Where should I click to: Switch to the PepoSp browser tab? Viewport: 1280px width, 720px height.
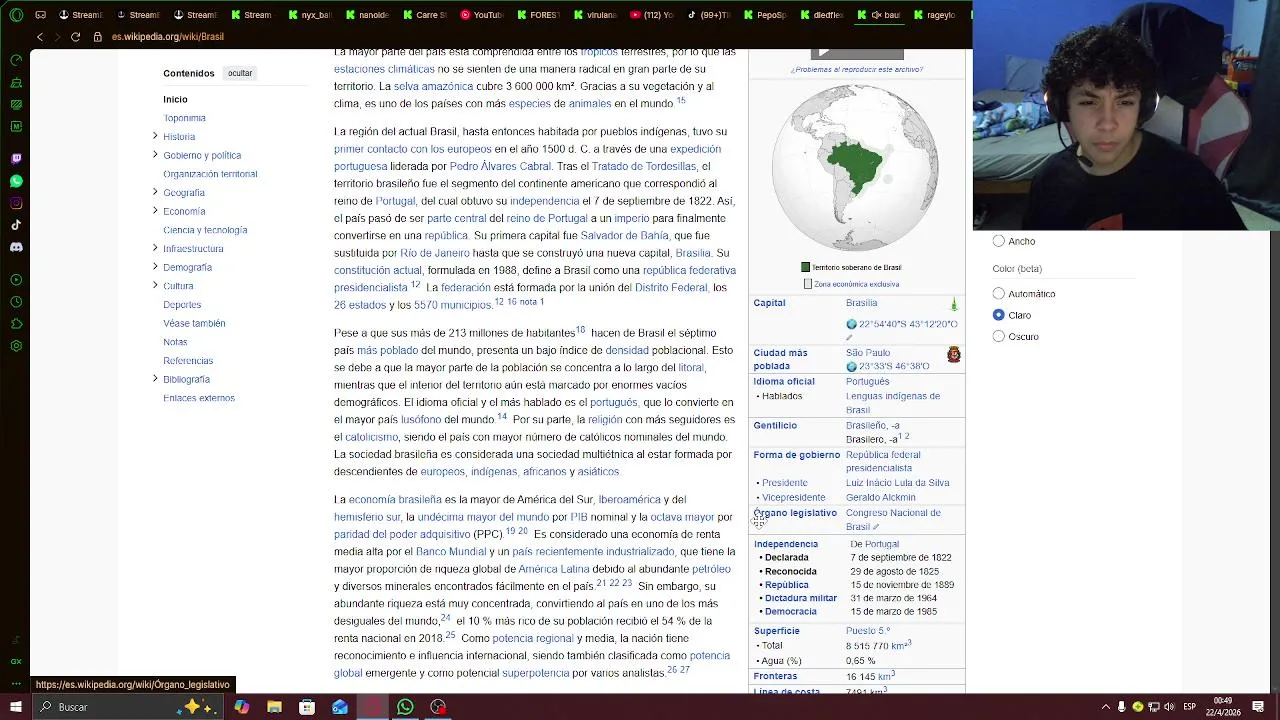coord(765,15)
